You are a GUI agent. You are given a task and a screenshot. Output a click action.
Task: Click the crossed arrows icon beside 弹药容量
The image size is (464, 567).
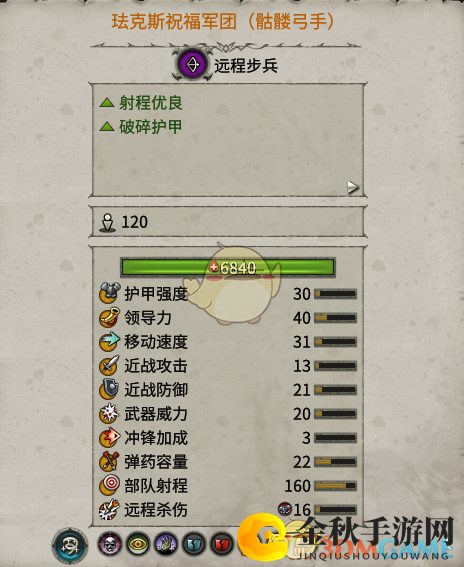[109, 461]
